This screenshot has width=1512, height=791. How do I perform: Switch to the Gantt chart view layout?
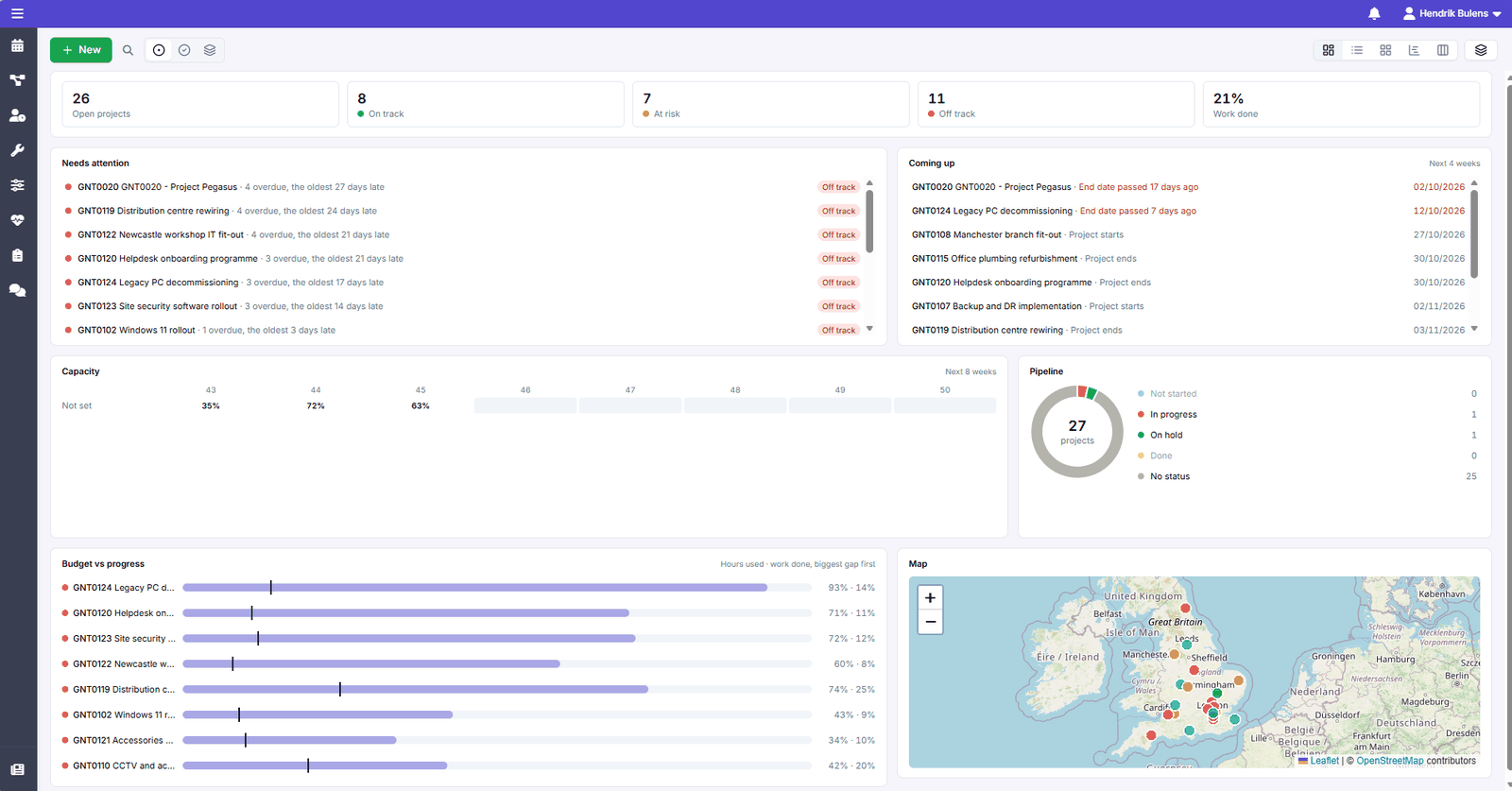point(1414,50)
